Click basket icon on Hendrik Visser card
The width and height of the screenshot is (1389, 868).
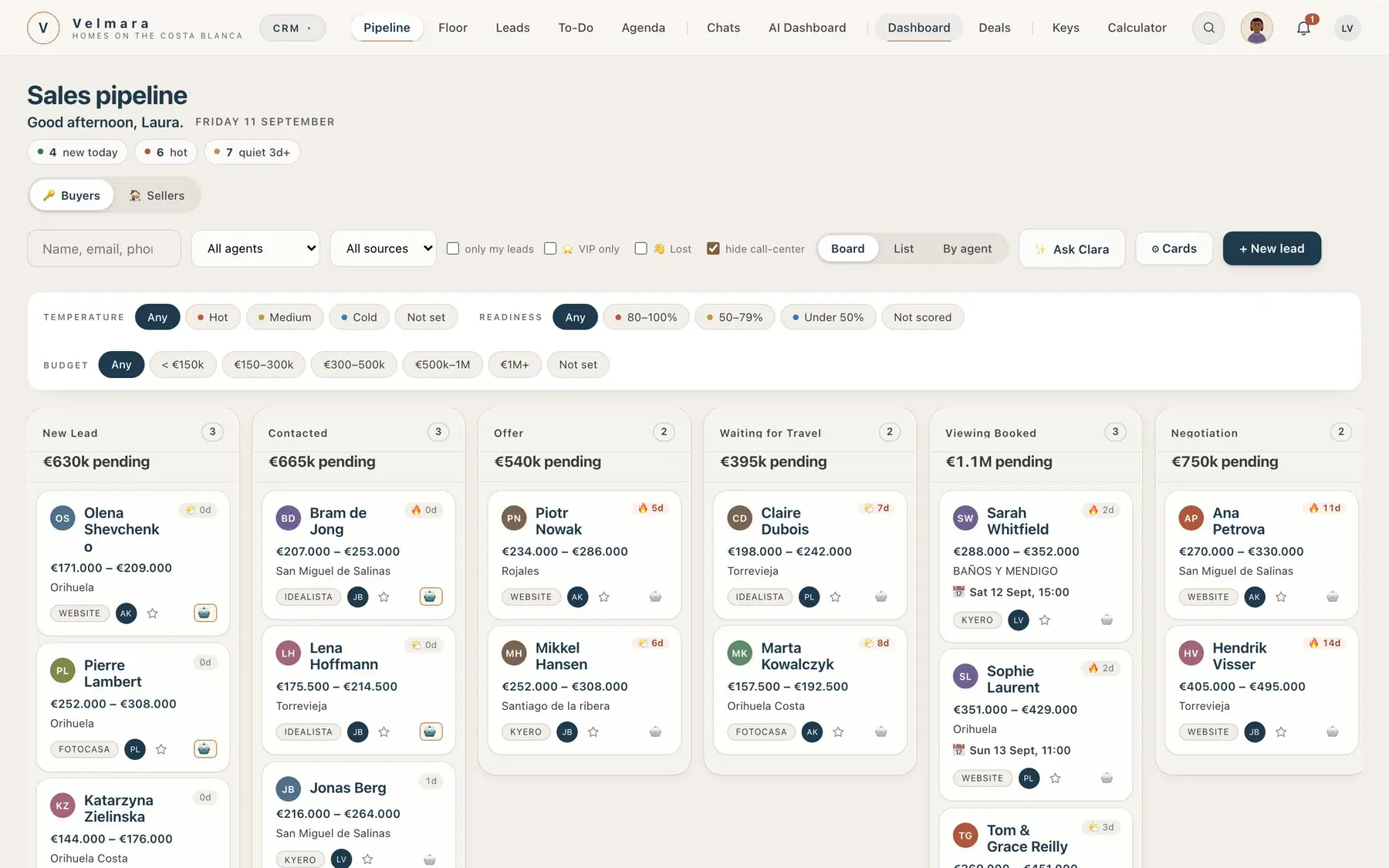point(1332,731)
